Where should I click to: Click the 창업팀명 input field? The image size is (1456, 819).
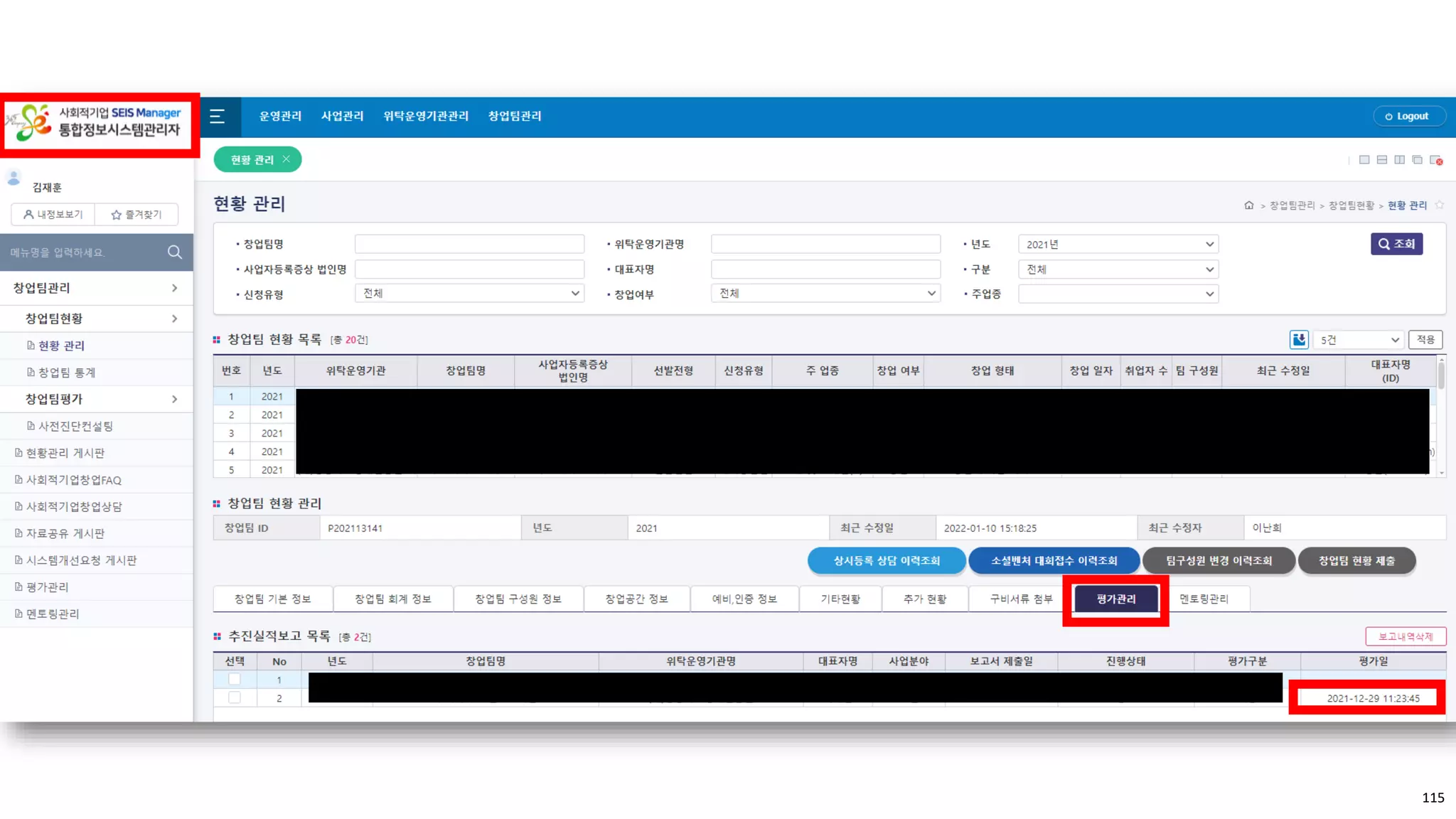click(469, 245)
